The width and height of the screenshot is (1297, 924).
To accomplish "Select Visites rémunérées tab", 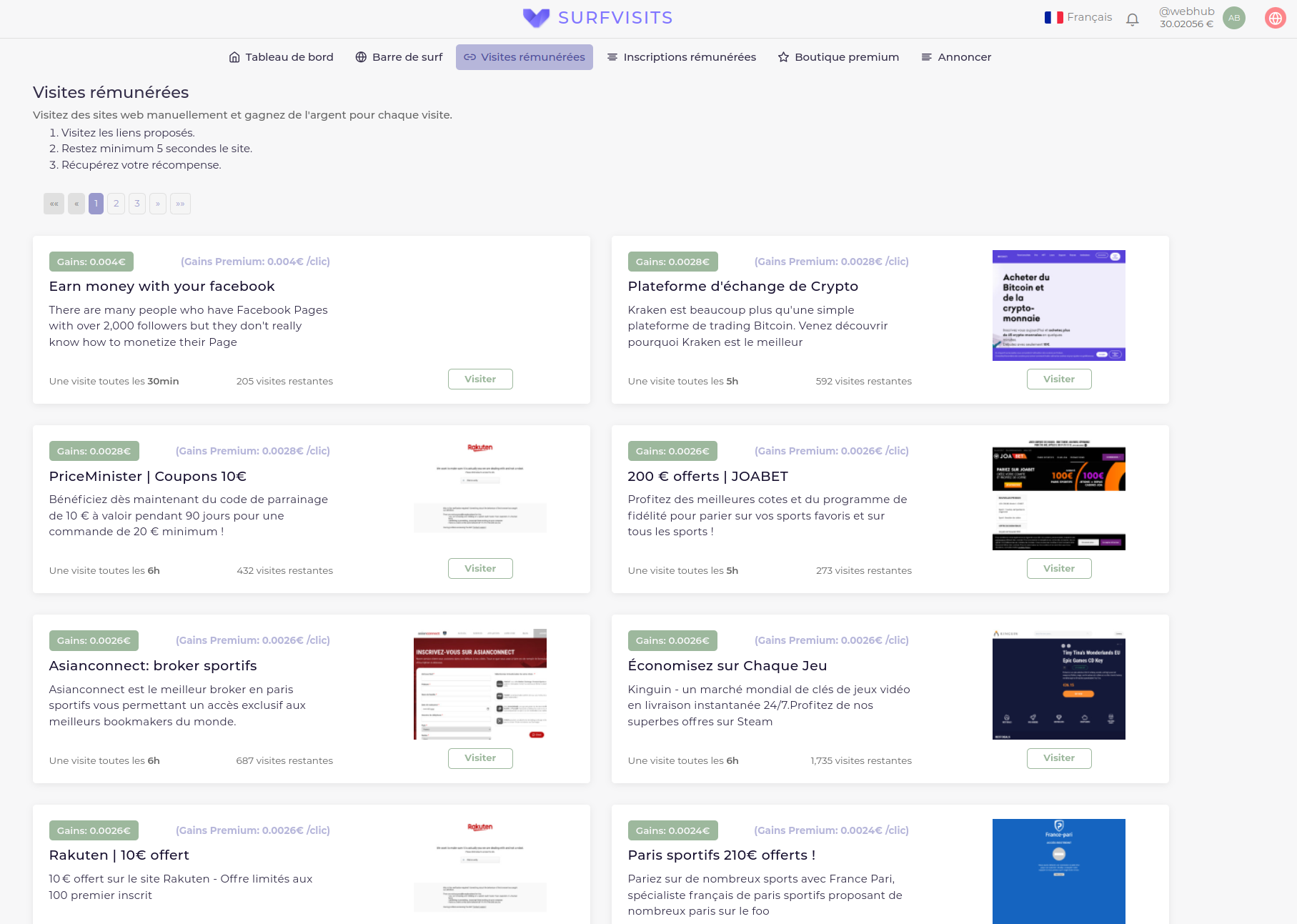I will [x=525, y=57].
